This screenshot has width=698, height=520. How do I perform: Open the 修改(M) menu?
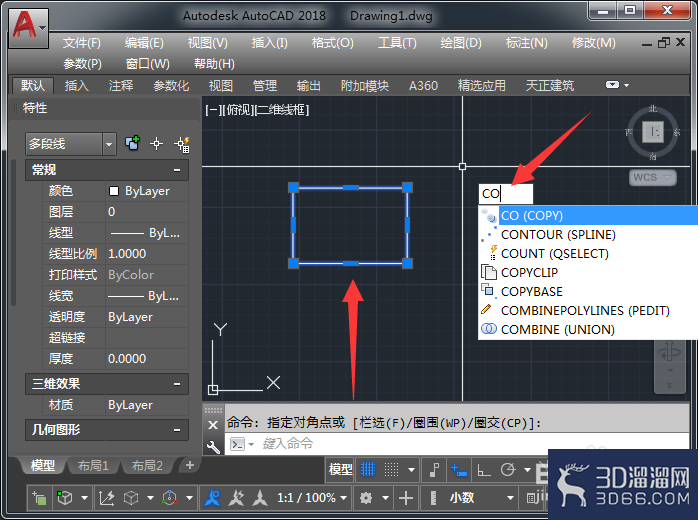[x=593, y=43]
